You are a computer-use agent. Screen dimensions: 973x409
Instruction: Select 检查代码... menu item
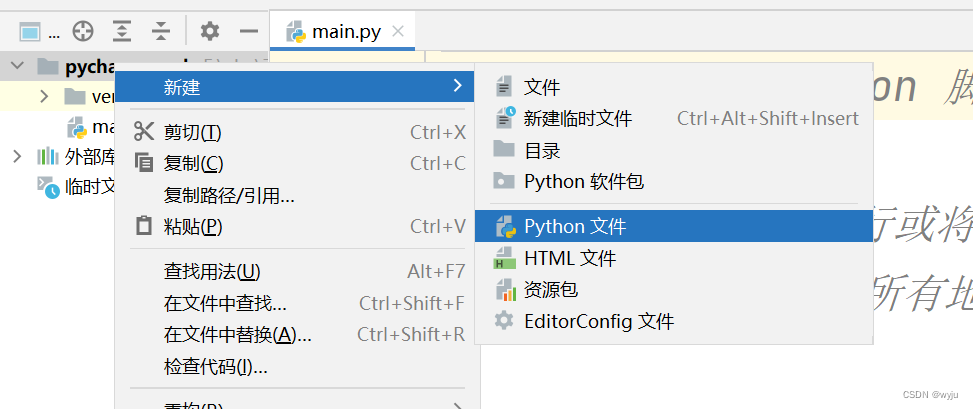[297, 367]
